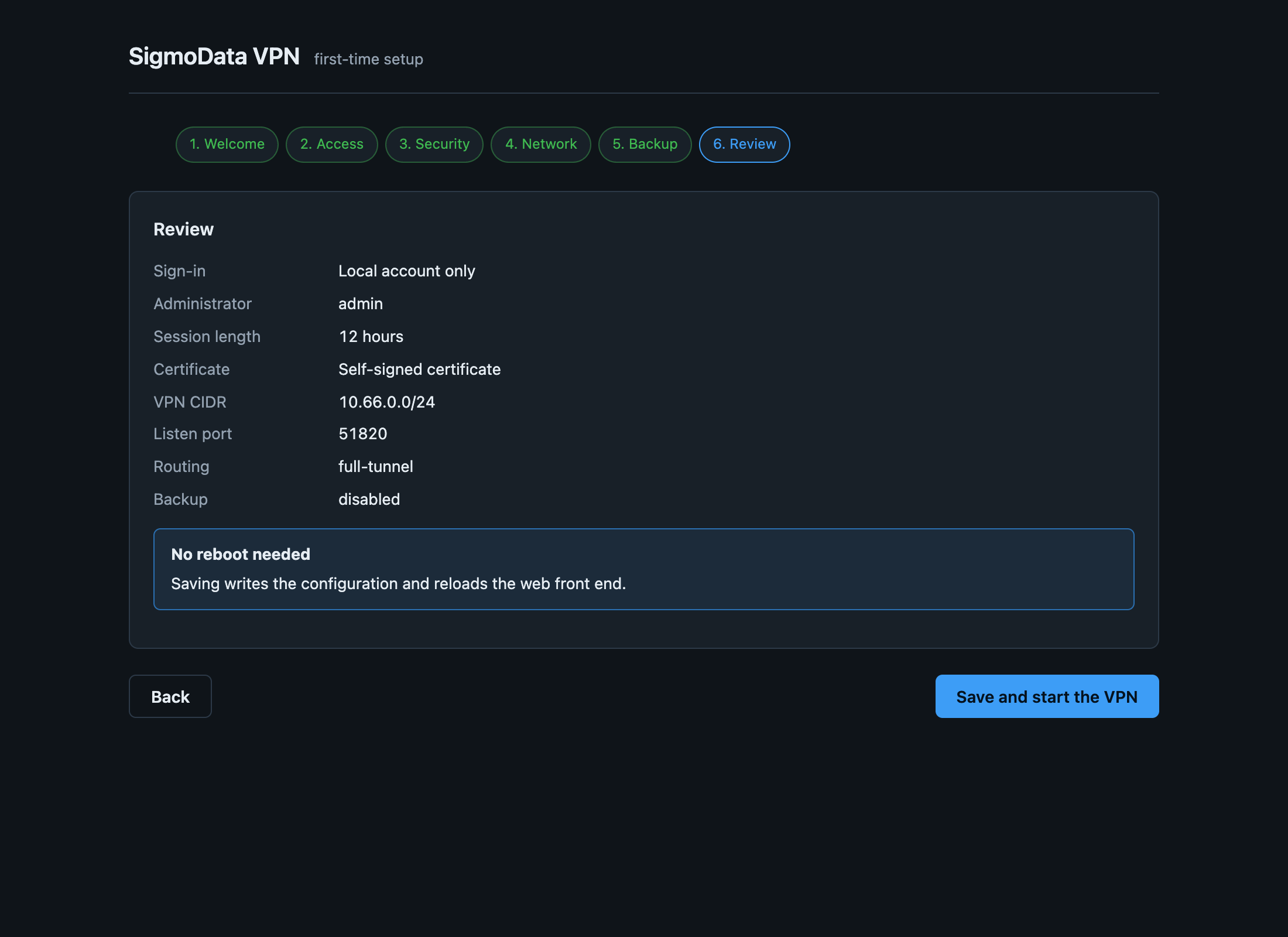
Task: Switch to the 3. Security step
Action: click(x=434, y=145)
